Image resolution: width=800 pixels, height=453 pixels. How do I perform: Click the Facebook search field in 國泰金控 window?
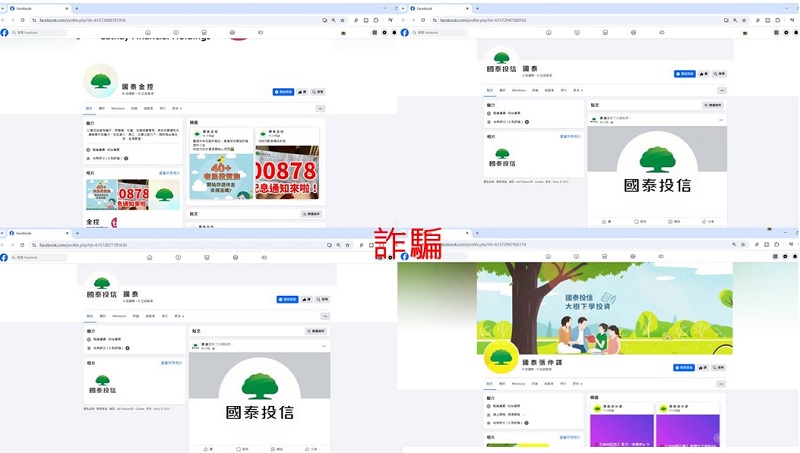(x=39, y=32)
